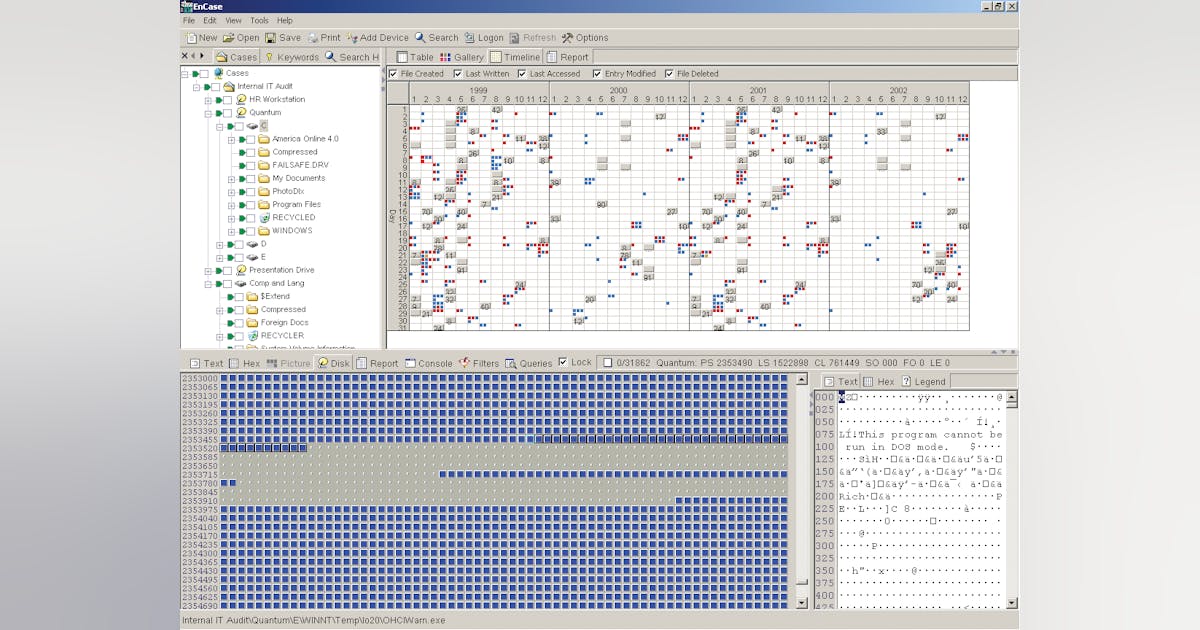Open the Filters pane icon
This screenshot has height=630, width=1200.
point(464,363)
